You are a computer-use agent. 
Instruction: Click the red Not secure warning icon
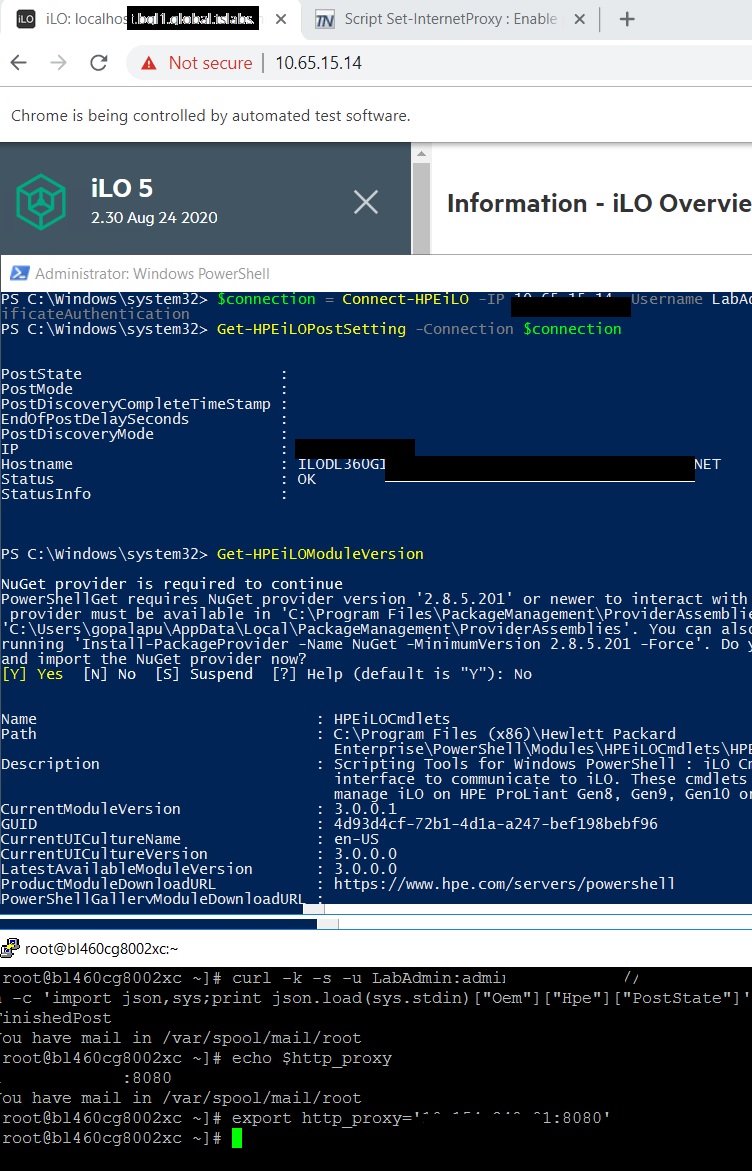point(150,63)
